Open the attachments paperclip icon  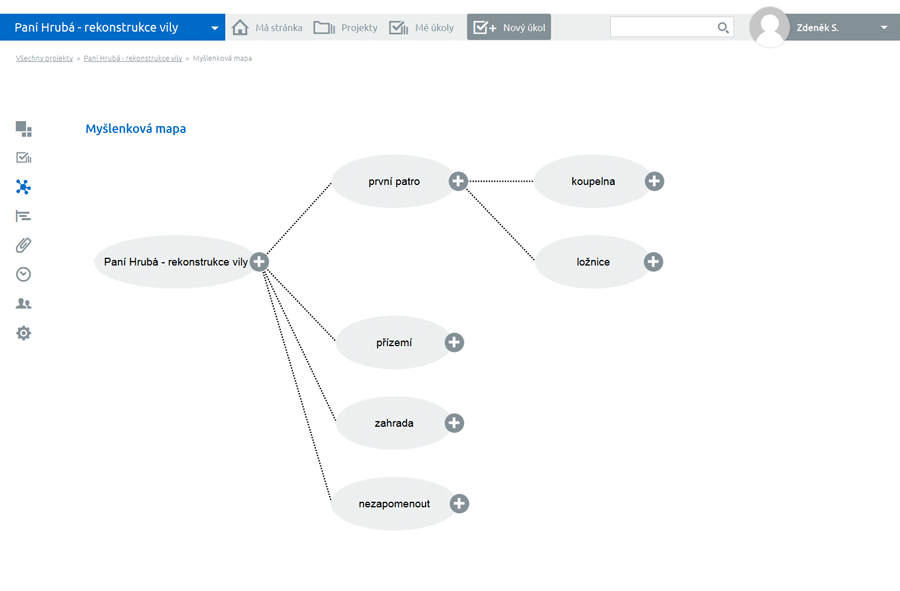pos(24,245)
